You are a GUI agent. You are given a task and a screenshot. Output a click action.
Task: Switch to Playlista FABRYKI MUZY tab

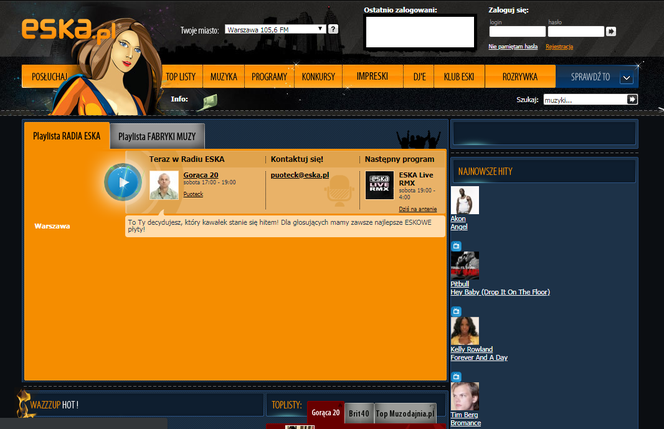pos(157,136)
